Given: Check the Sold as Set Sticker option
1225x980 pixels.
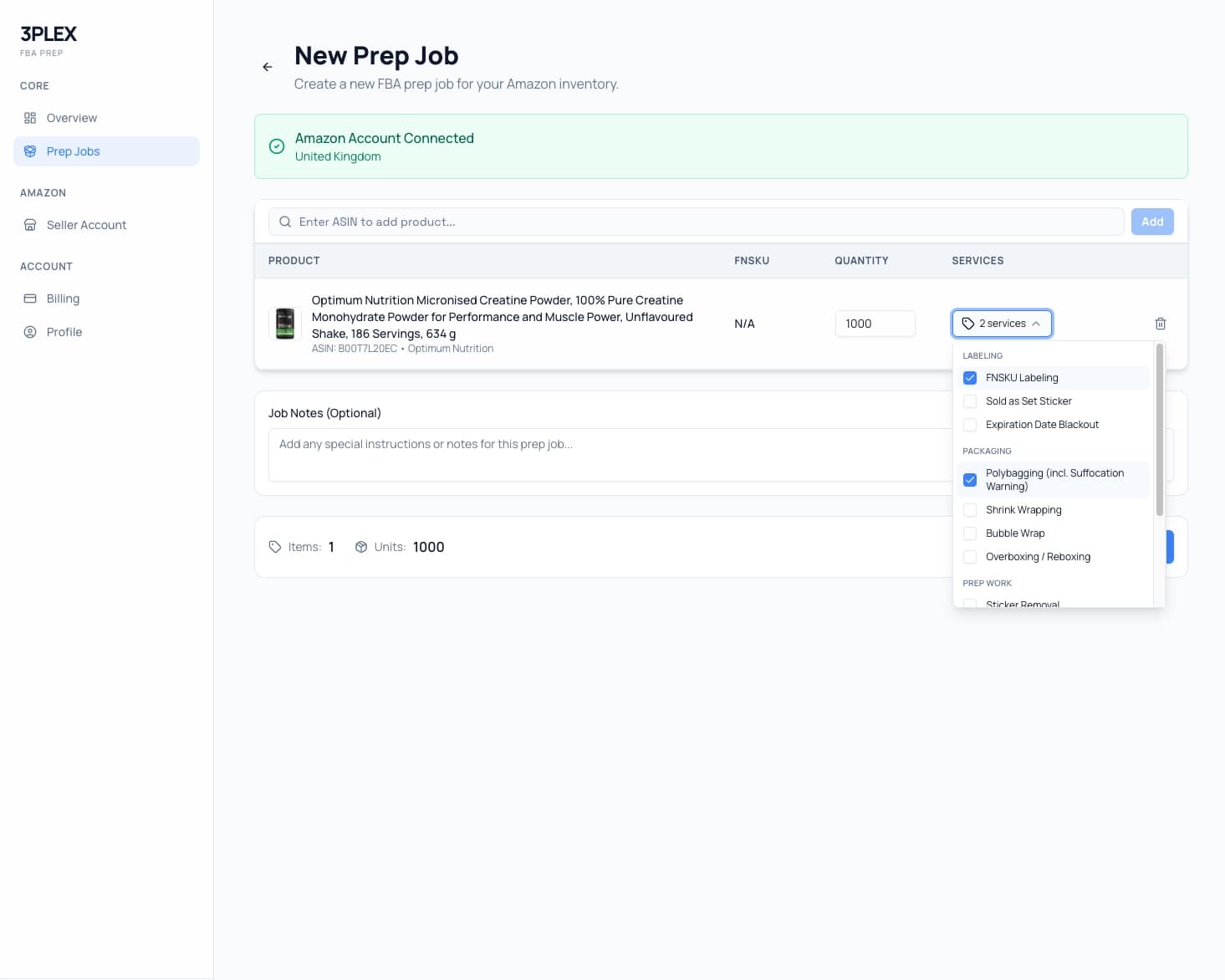Looking at the screenshot, I should pos(970,401).
